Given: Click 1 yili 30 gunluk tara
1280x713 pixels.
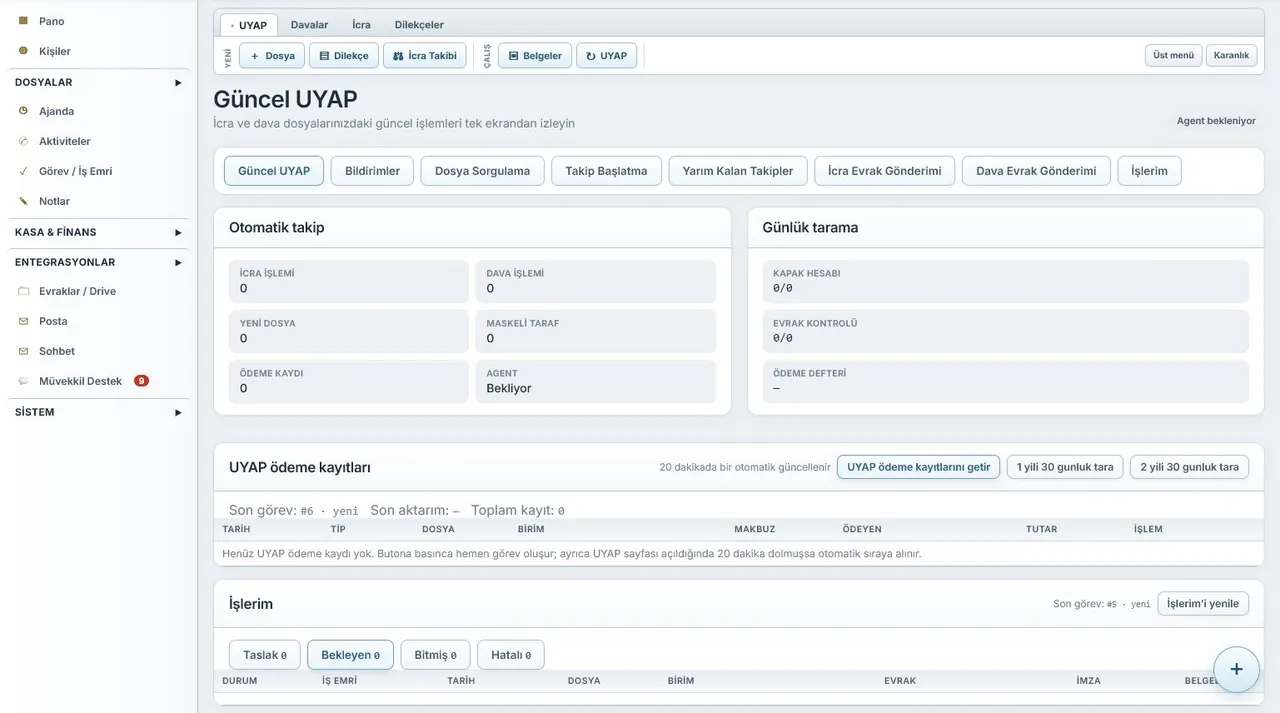Looking at the screenshot, I should (1065, 467).
